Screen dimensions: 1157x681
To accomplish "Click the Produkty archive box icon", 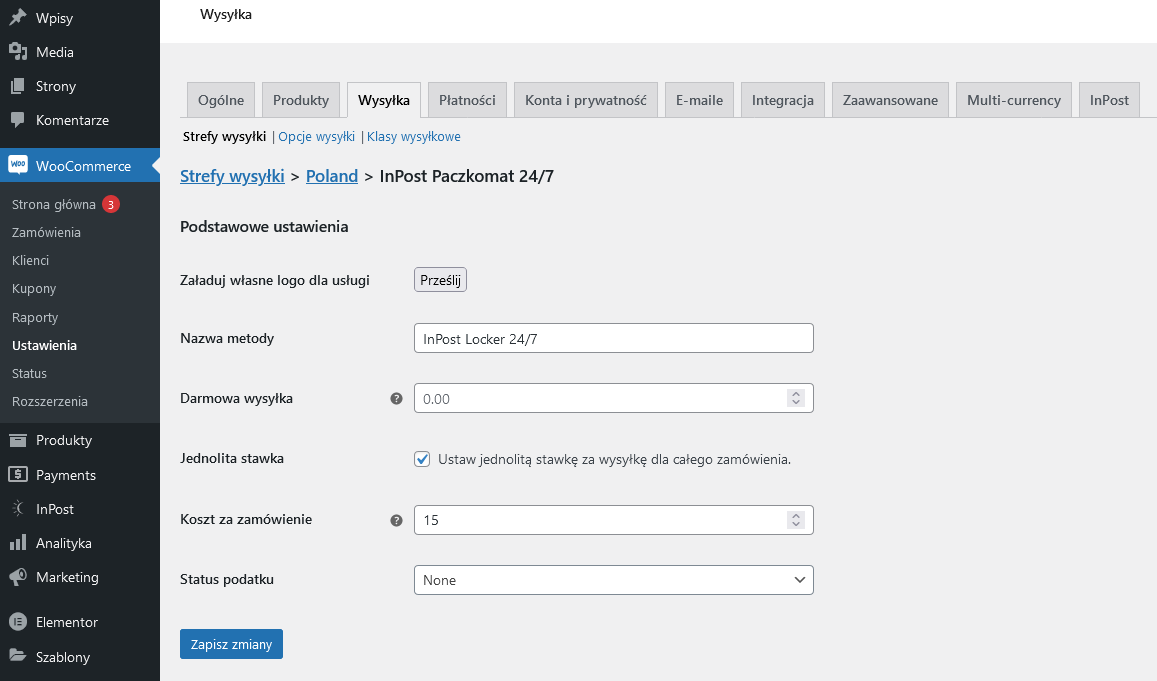I will pos(18,440).
